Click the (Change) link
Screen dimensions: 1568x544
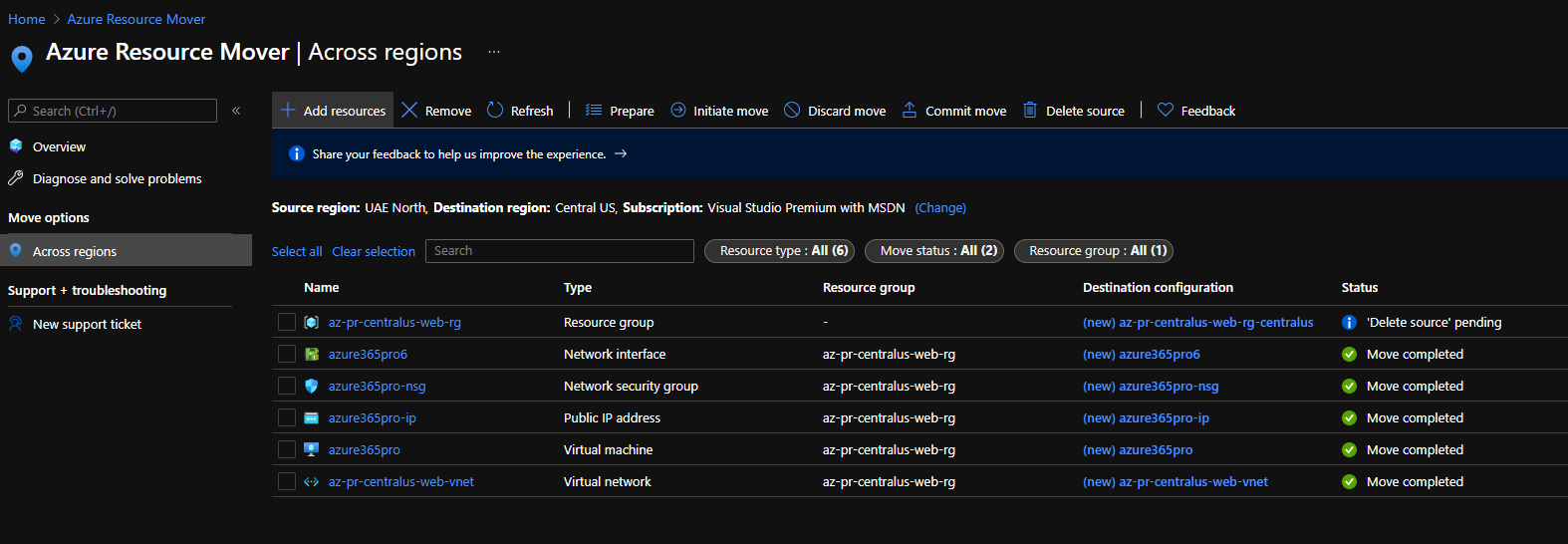940,207
